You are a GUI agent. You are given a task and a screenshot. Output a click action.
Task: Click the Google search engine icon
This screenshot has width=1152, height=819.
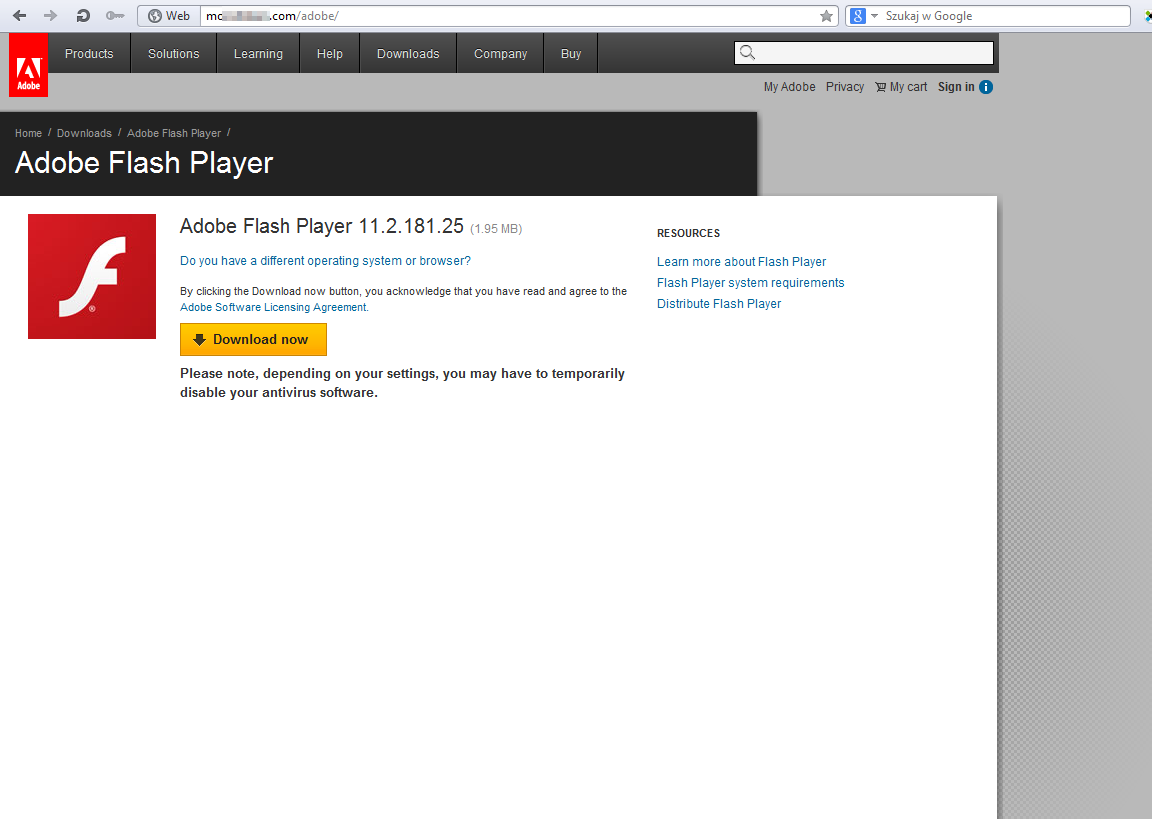click(857, 16)
